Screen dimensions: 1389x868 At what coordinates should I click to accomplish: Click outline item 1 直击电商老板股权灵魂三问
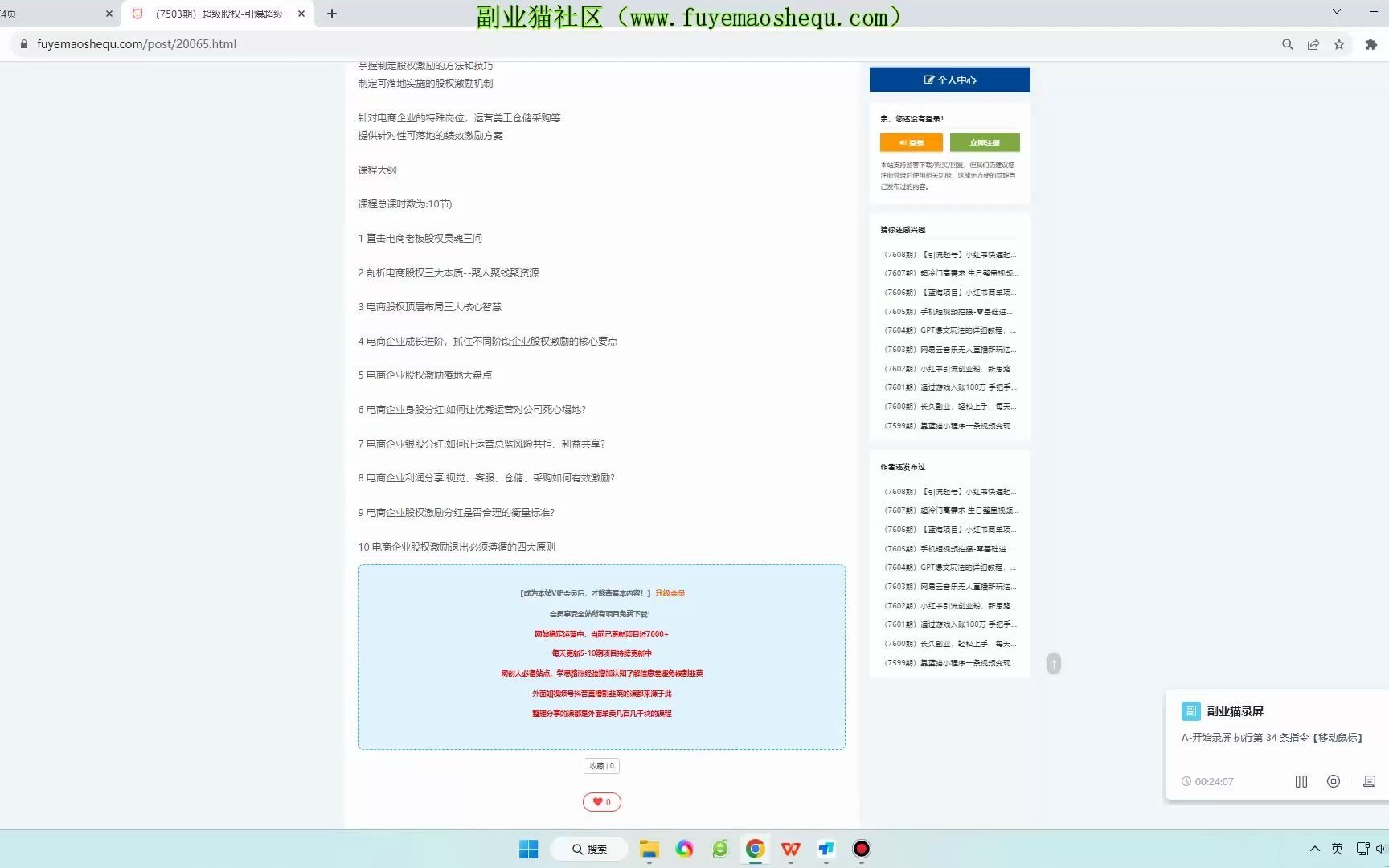click(420, 239)
